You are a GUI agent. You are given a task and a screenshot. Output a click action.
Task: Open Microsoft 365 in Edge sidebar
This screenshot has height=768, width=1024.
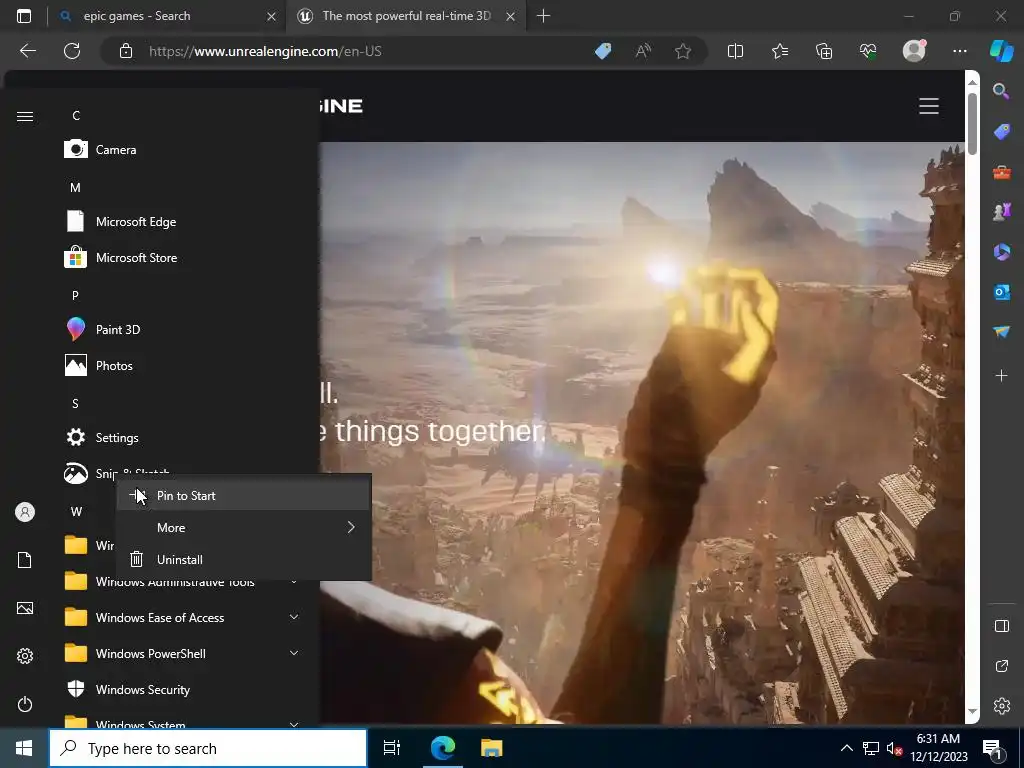tap(1001, 251)
